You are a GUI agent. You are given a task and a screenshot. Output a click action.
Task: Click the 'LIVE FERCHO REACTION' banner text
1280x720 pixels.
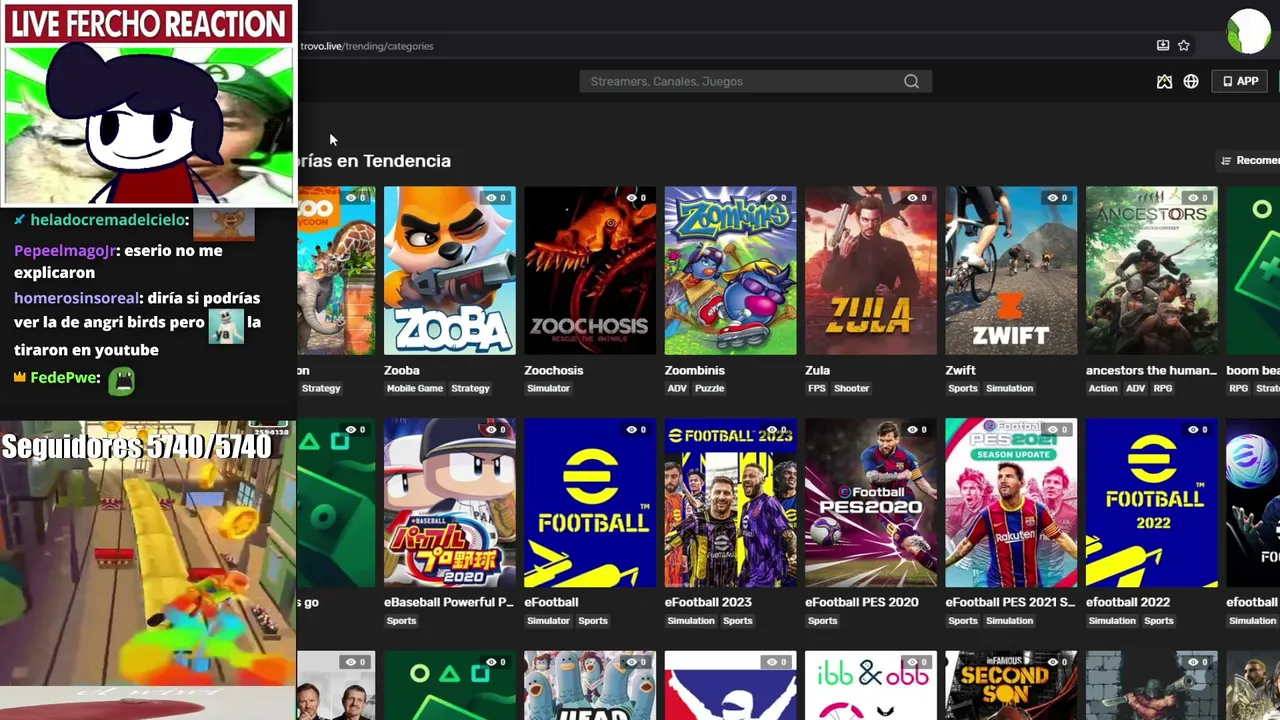pyautogui.click(x=148, y=24)
